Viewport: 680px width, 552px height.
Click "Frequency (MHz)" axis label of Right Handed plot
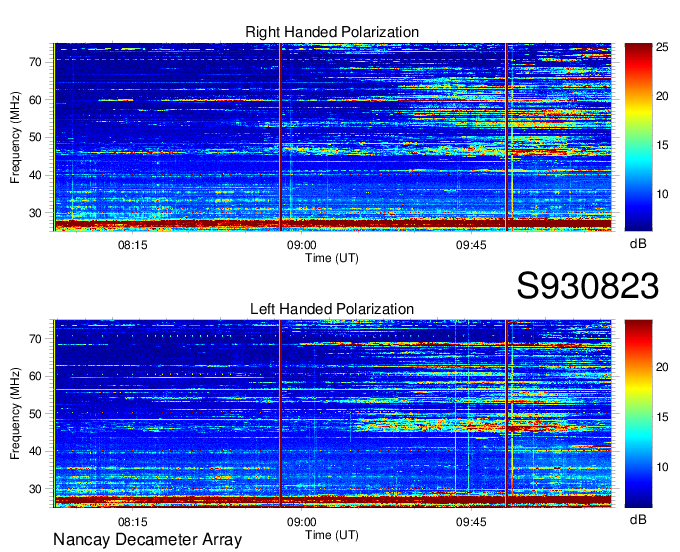[x=15, y=137]
